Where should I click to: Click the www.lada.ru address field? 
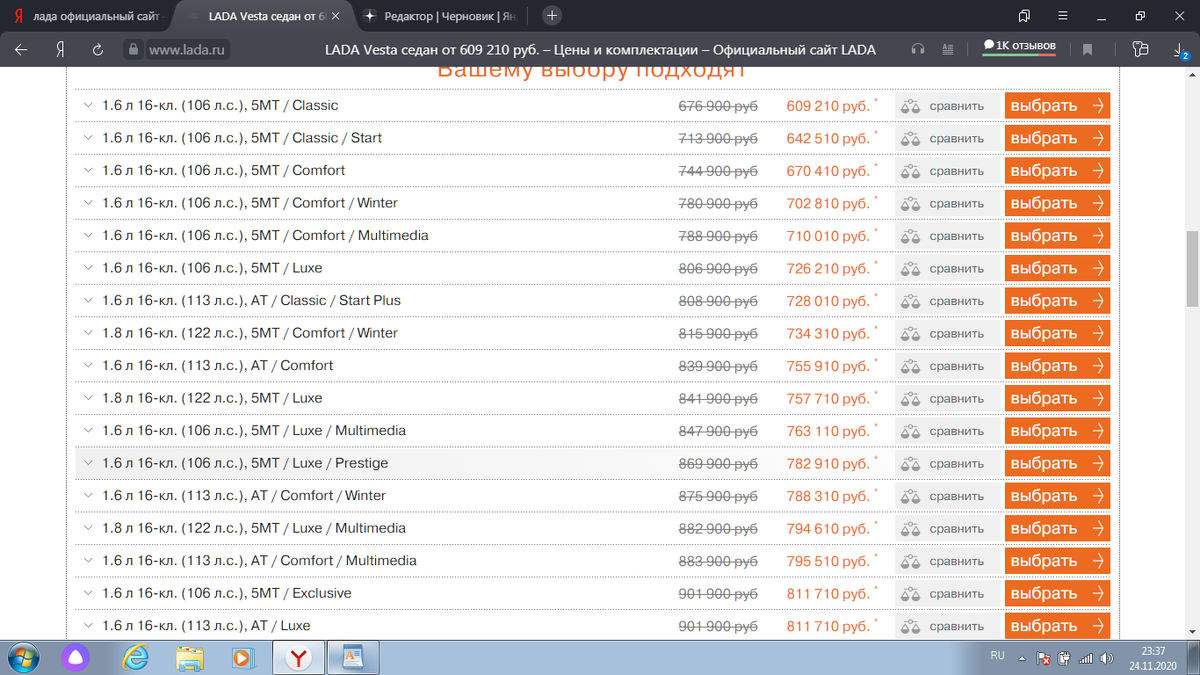(x=188, y=49)
